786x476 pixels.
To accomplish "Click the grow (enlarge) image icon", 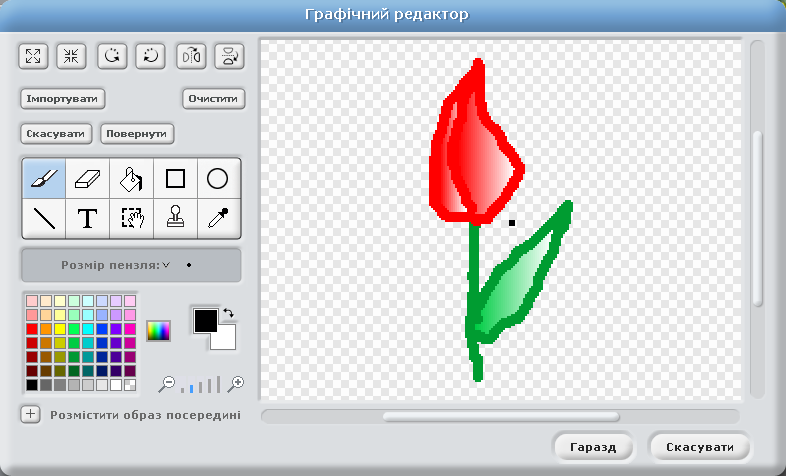I will (x=33, y=56).
